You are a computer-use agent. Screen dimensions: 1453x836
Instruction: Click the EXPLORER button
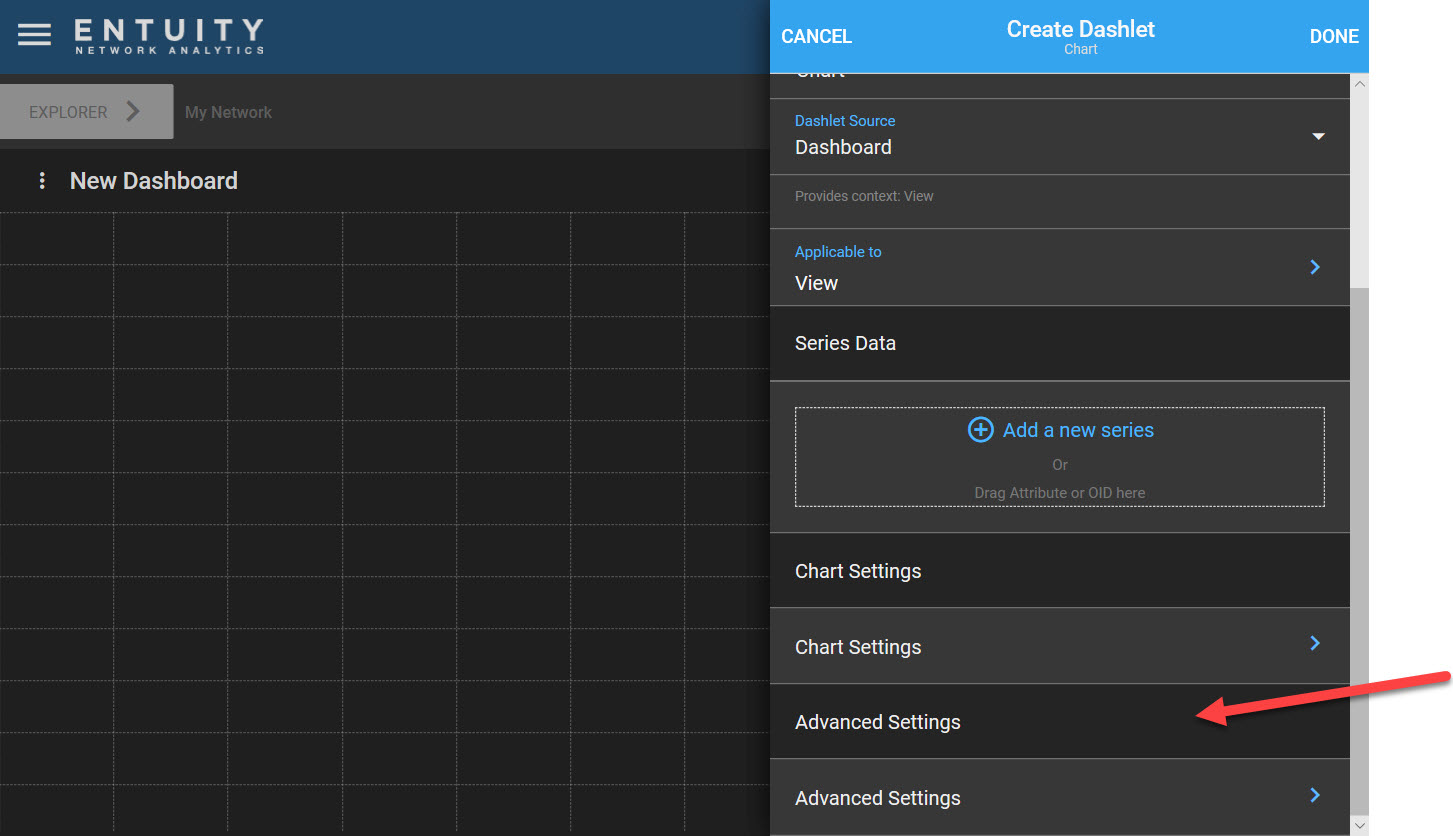coord(68,112)
